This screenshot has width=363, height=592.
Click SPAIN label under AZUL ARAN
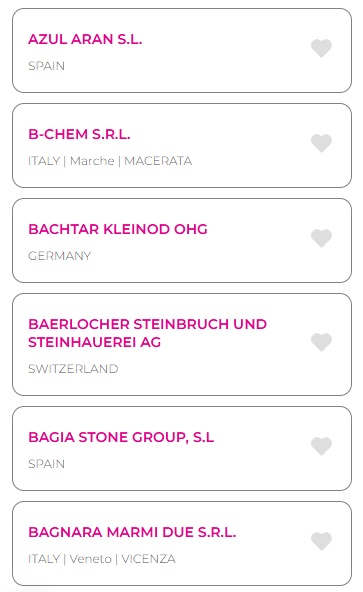click(x=46, y=66)
